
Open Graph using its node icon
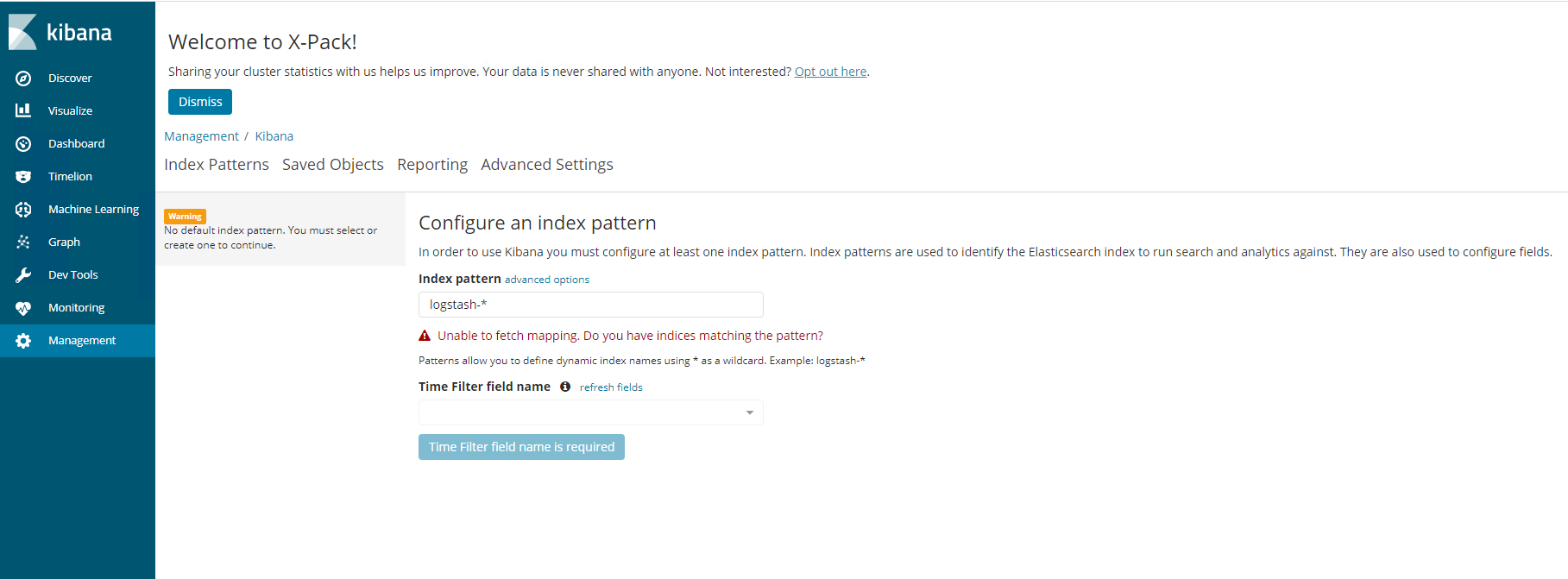point(23,242)
